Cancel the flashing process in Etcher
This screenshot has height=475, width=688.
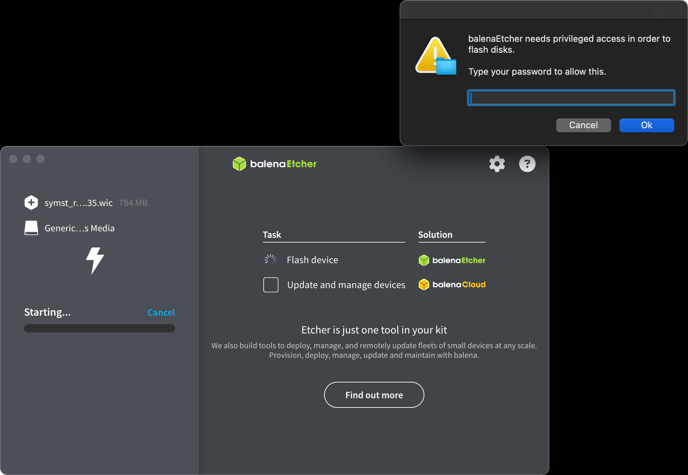(x=161, y=312)
